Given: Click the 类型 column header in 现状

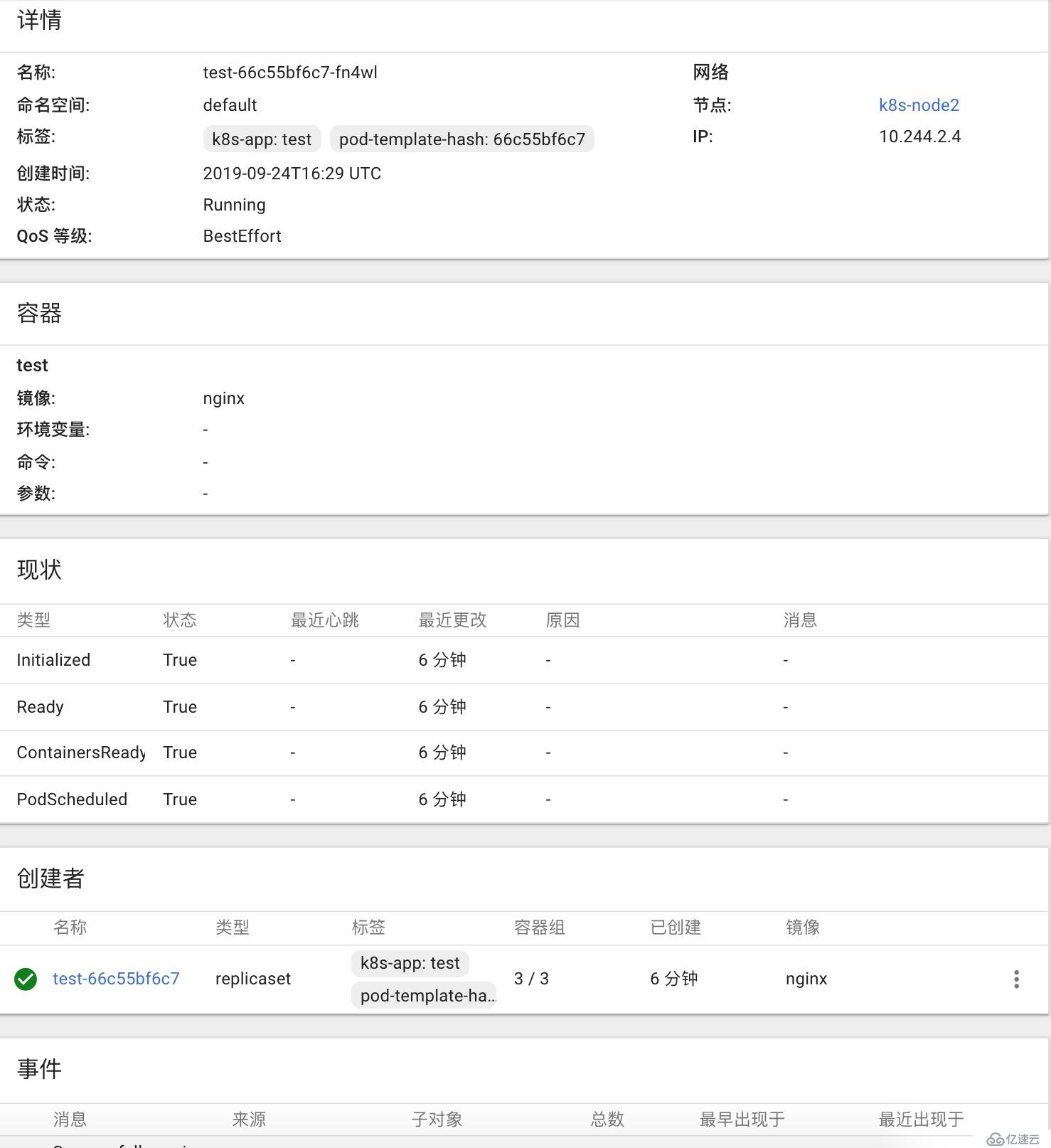Looking at the screenshot, I should click(33, 620).
